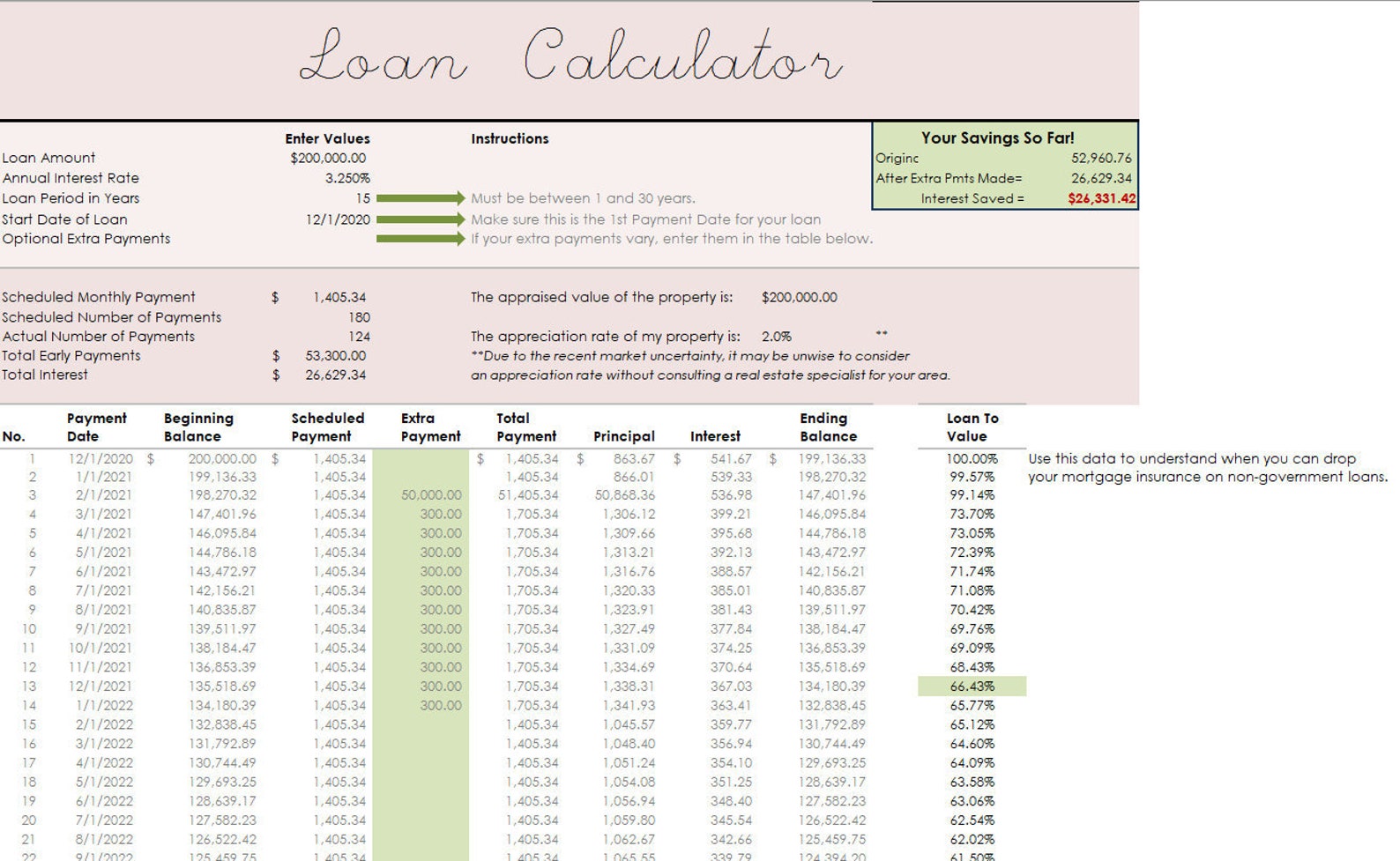Select the payment date 8/1/2022
The image size is (1400, 861).
click(104, 839)
